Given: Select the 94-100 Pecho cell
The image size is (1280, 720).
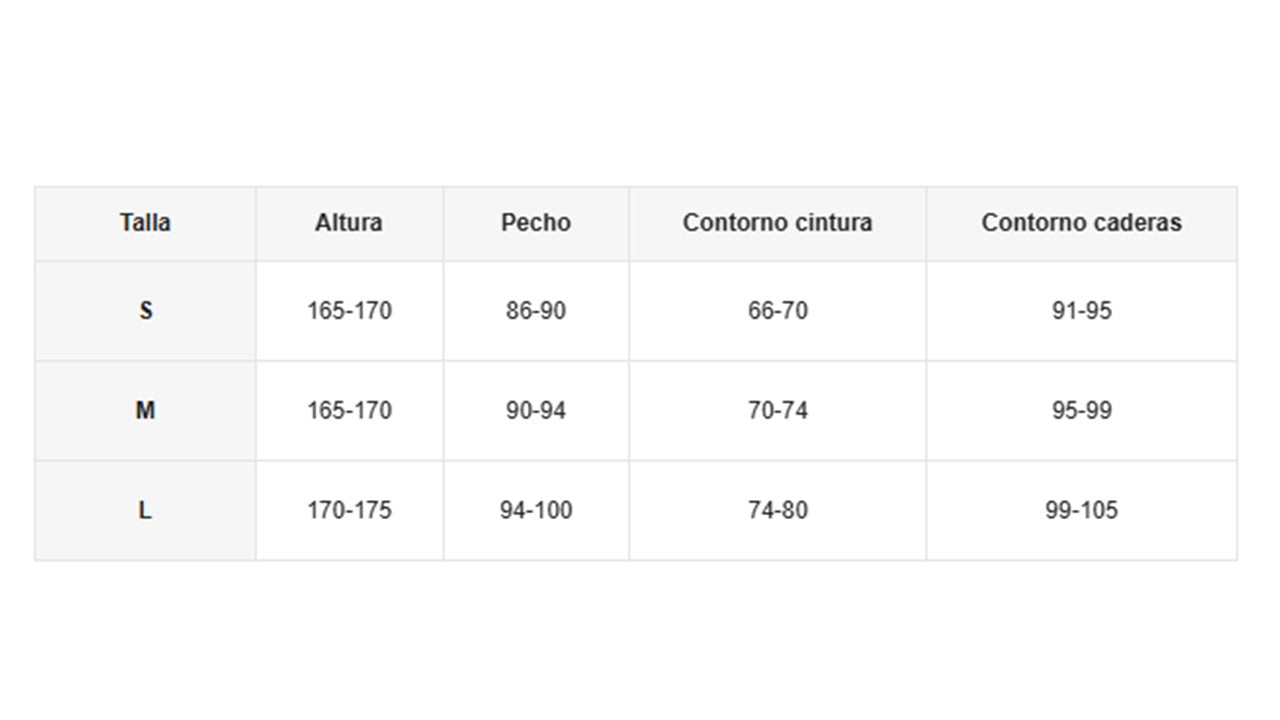Looking at the screenshot, I should pyautogui.click(x=536, y=510).
